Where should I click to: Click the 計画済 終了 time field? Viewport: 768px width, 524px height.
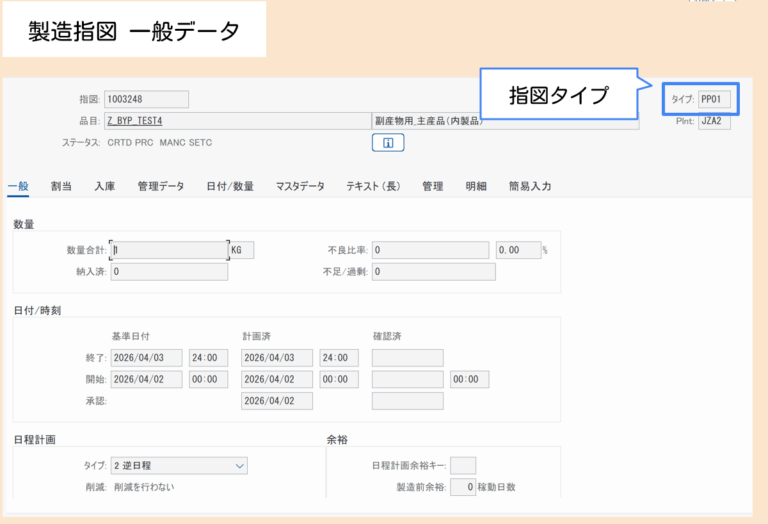point(339,358)
